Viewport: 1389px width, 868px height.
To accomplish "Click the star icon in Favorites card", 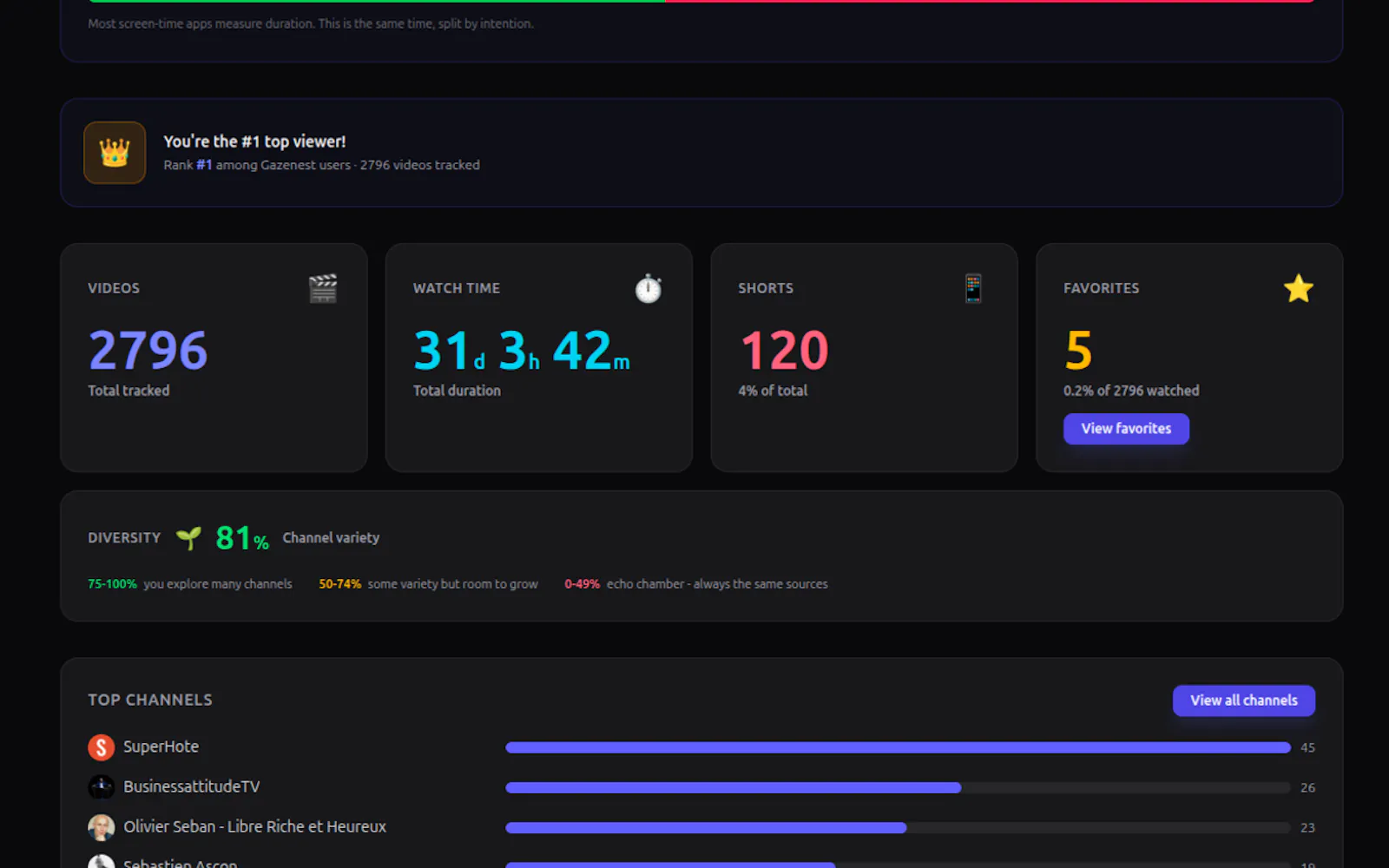I will pos(1299,288).
